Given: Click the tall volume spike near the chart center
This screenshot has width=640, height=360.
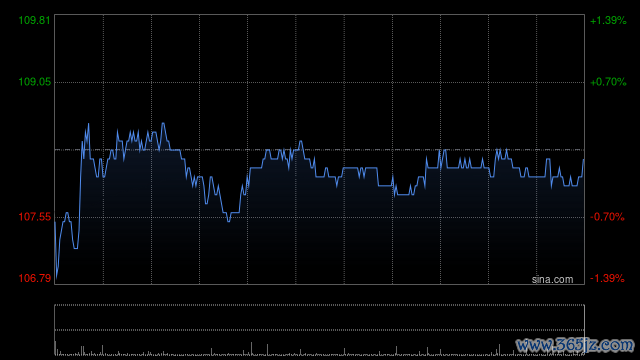Looking at the screenshot, I should (251, 348).
